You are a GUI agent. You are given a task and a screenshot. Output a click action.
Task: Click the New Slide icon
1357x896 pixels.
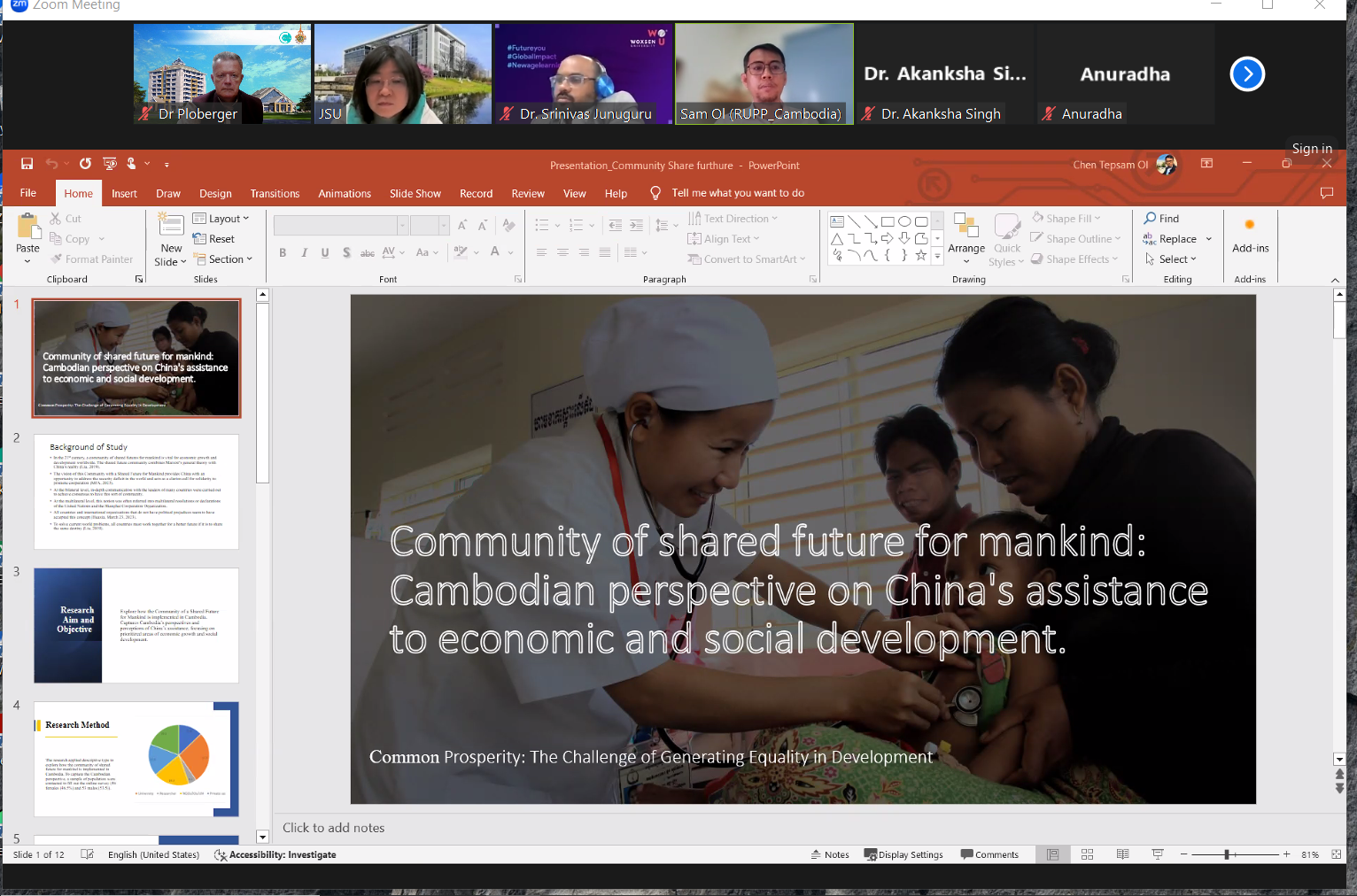coord(171,227)
